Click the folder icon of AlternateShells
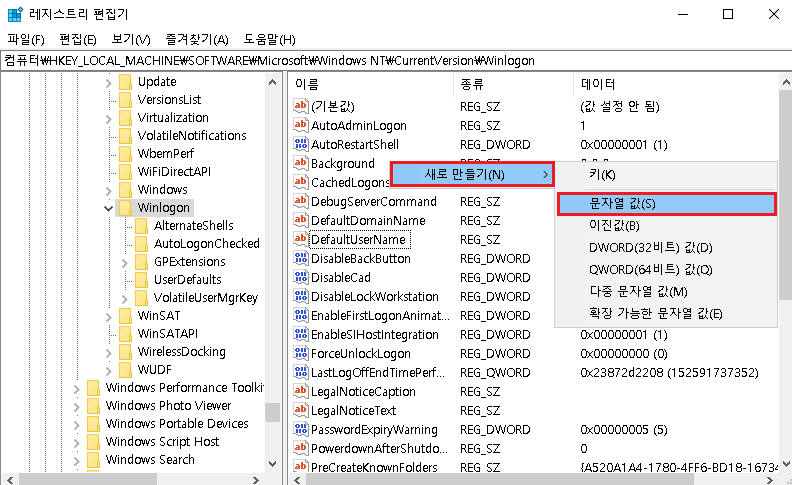The width and height of the screenshot is (792, 485). [x=142, y=226]
